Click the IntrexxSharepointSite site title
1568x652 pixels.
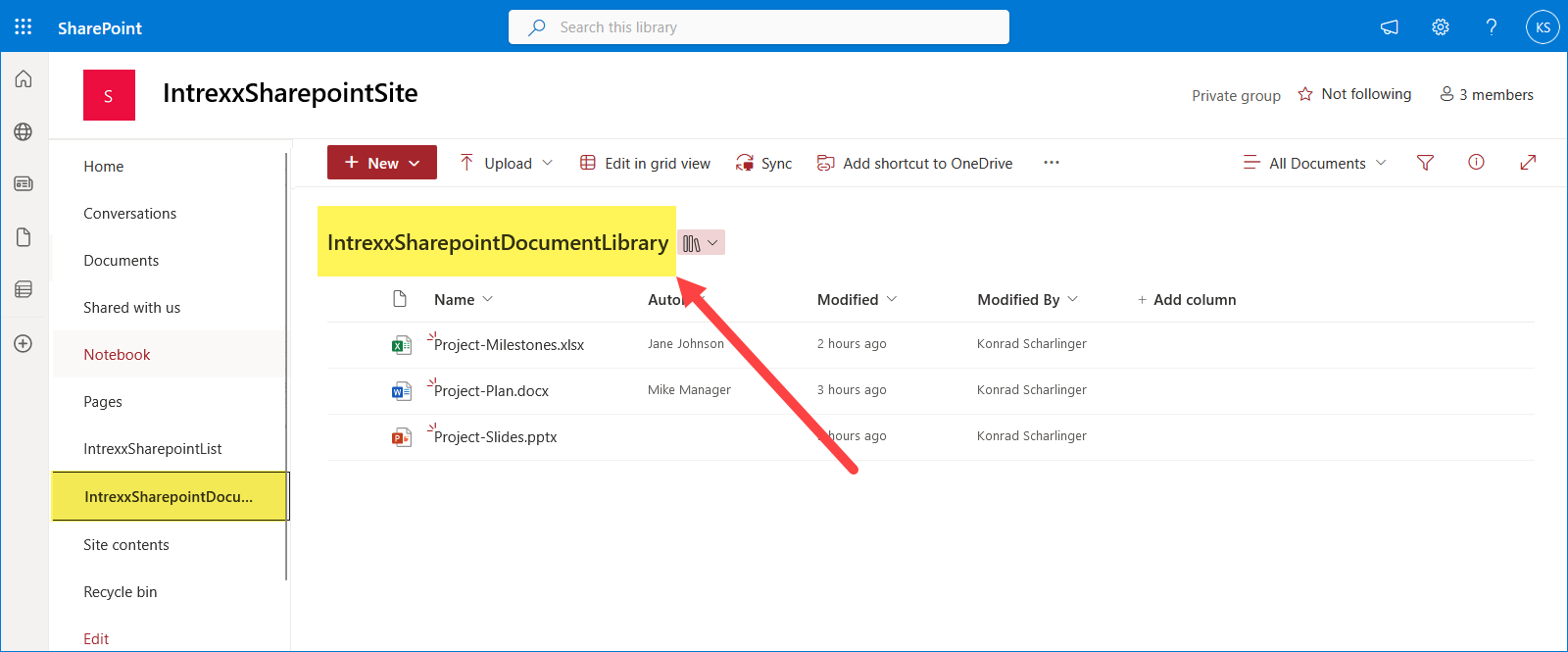[290, 93]
